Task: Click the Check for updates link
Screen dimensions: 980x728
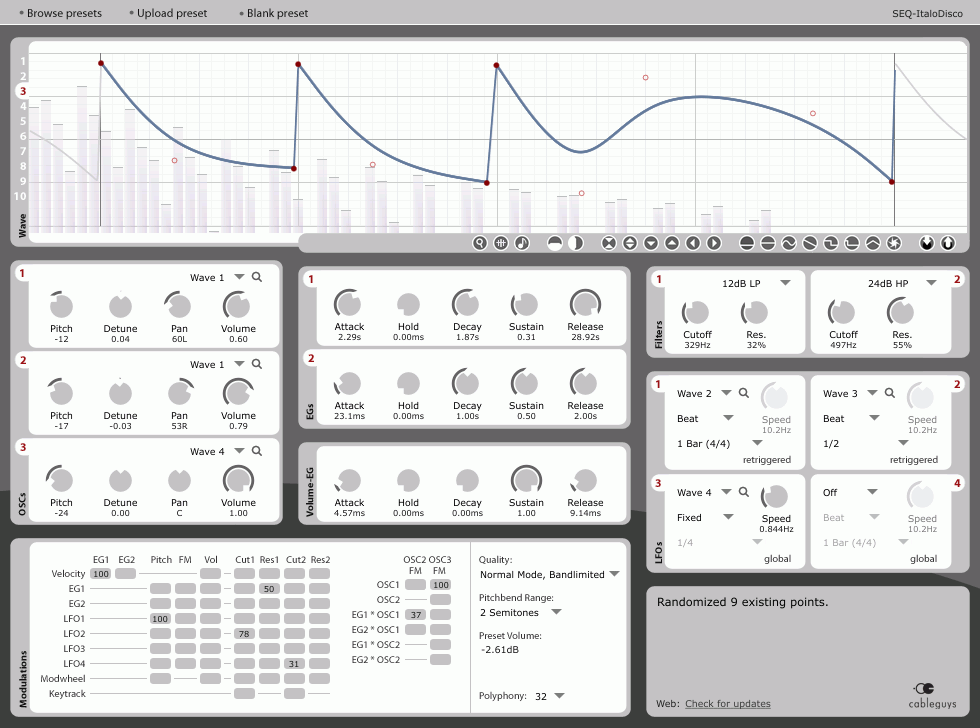Action: click(x=728, y=704)
